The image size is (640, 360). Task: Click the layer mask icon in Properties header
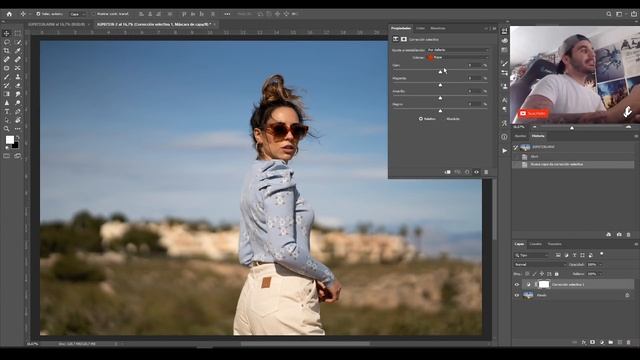404,39
